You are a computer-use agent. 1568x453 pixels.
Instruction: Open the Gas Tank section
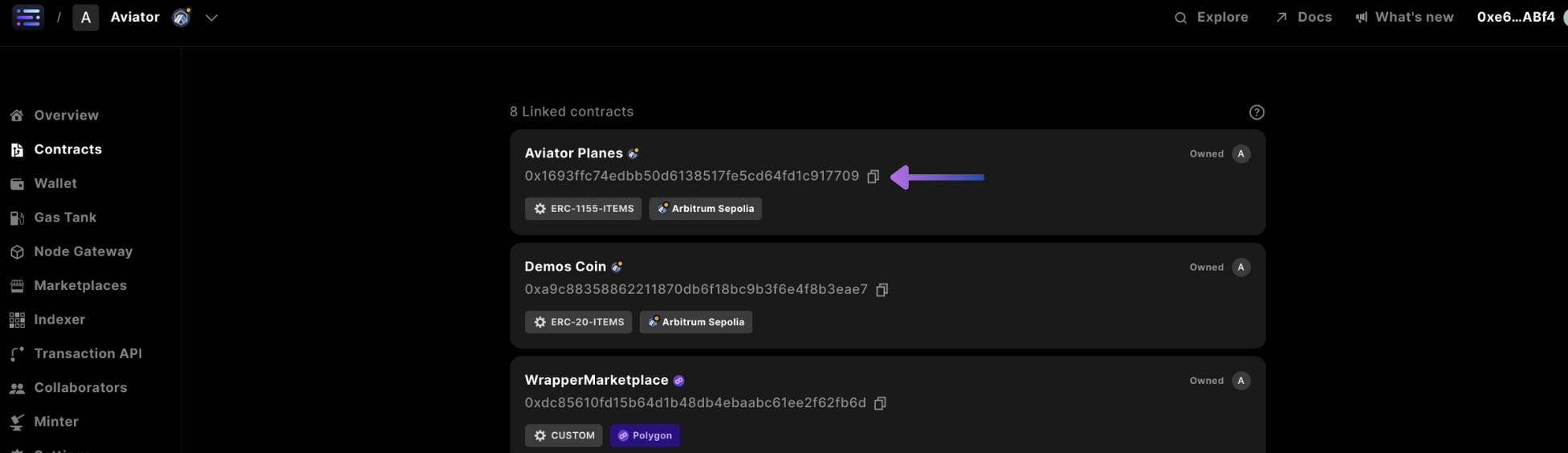point(64,218)
